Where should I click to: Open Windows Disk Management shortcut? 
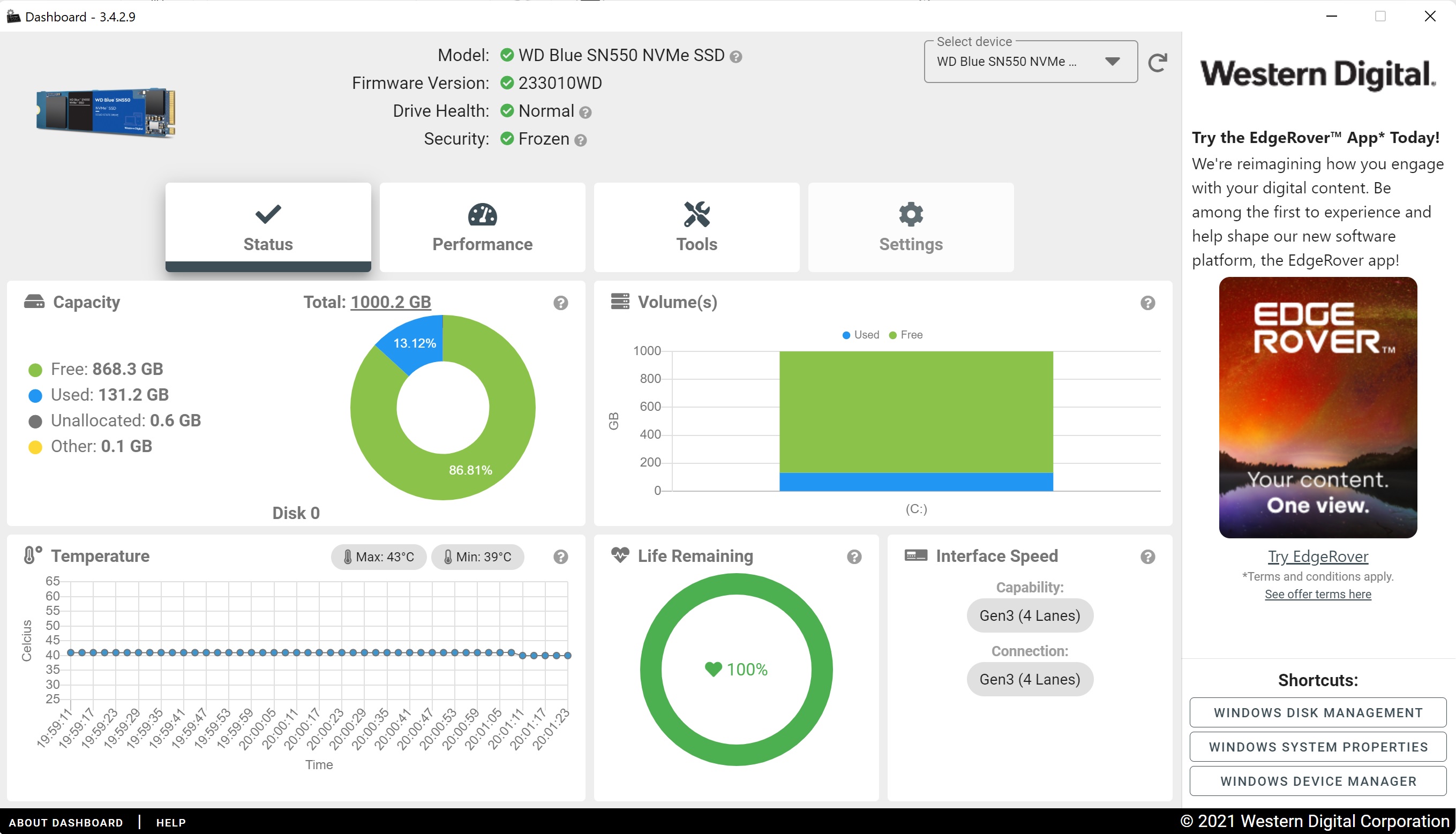[1318, 712]
